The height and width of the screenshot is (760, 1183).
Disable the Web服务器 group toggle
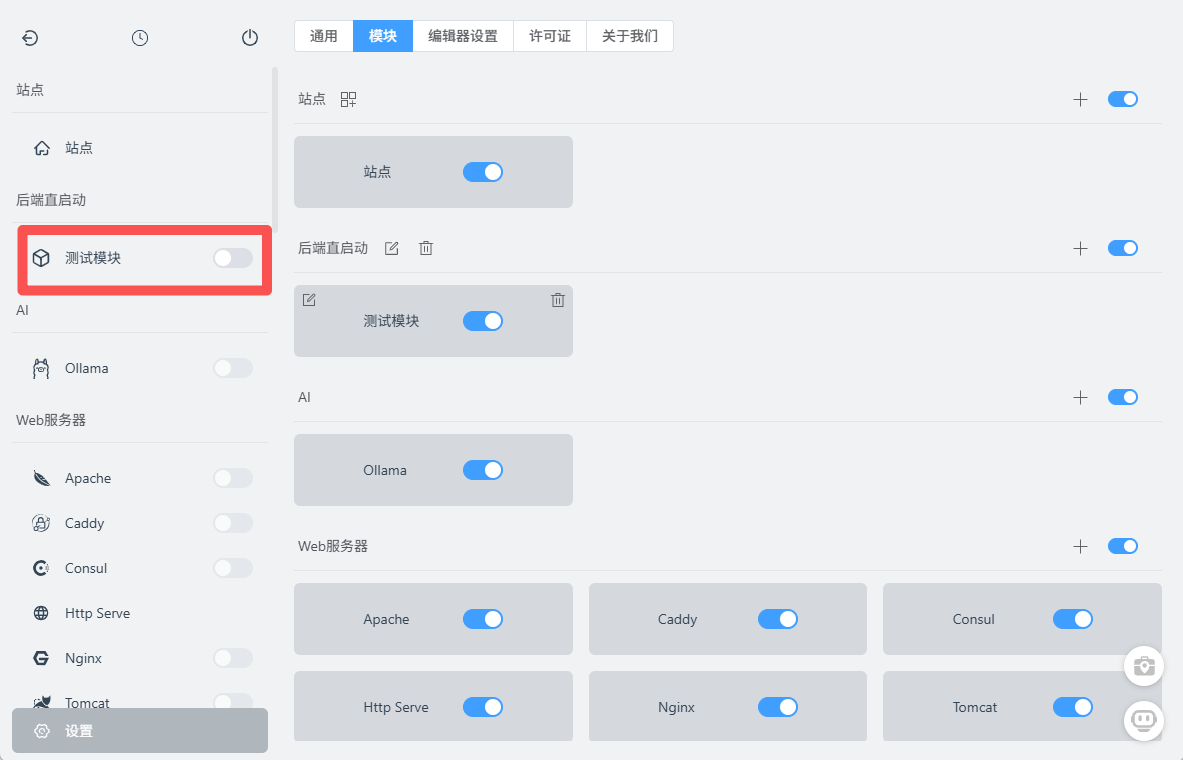click(x=1122, y=546)
